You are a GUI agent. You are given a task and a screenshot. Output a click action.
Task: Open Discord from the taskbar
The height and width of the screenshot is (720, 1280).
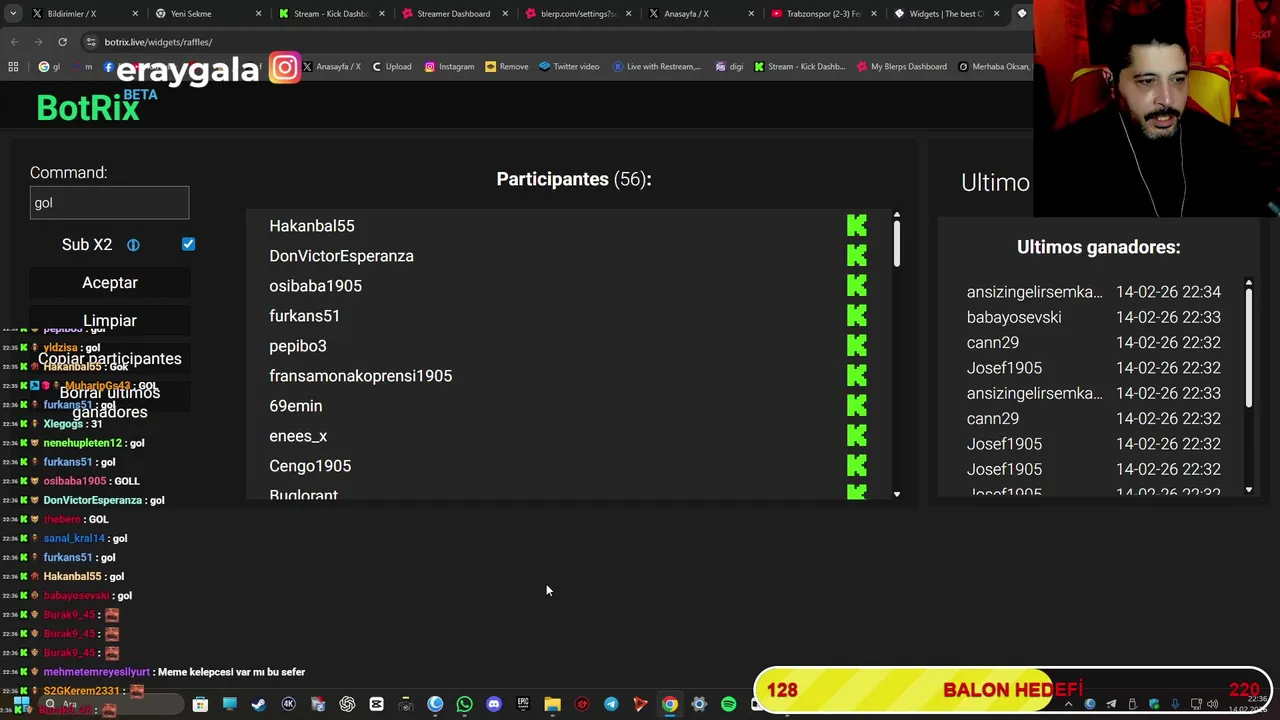(x=493, y=704)
